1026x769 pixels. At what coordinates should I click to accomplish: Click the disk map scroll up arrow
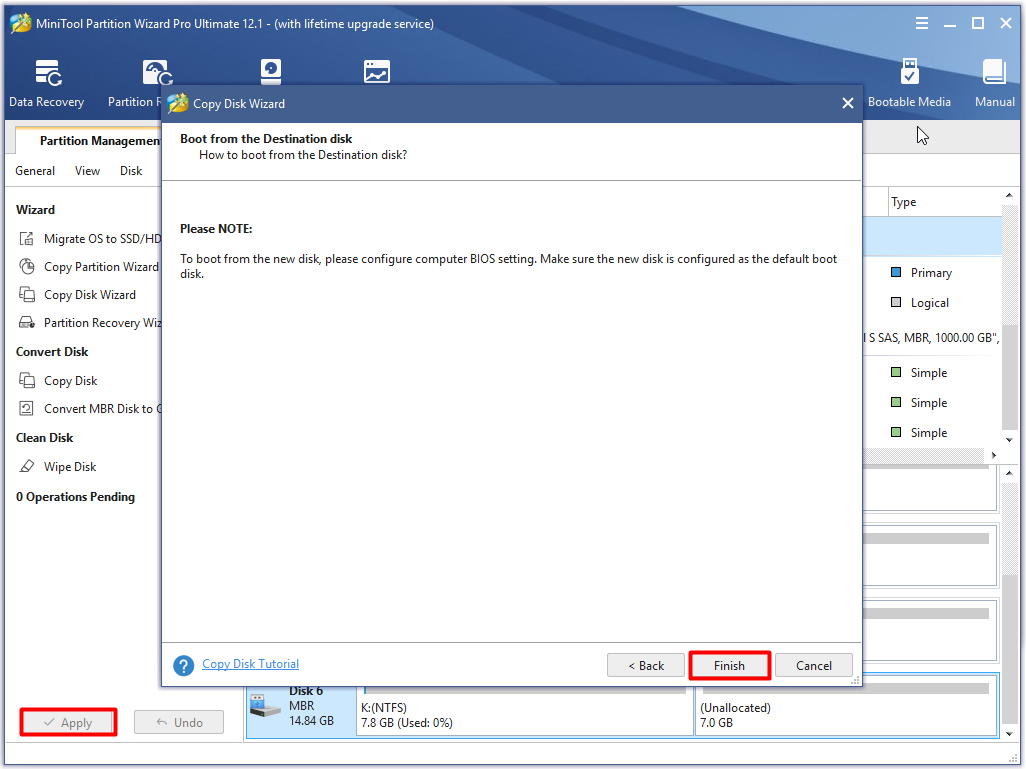[x=1009, y=473]
